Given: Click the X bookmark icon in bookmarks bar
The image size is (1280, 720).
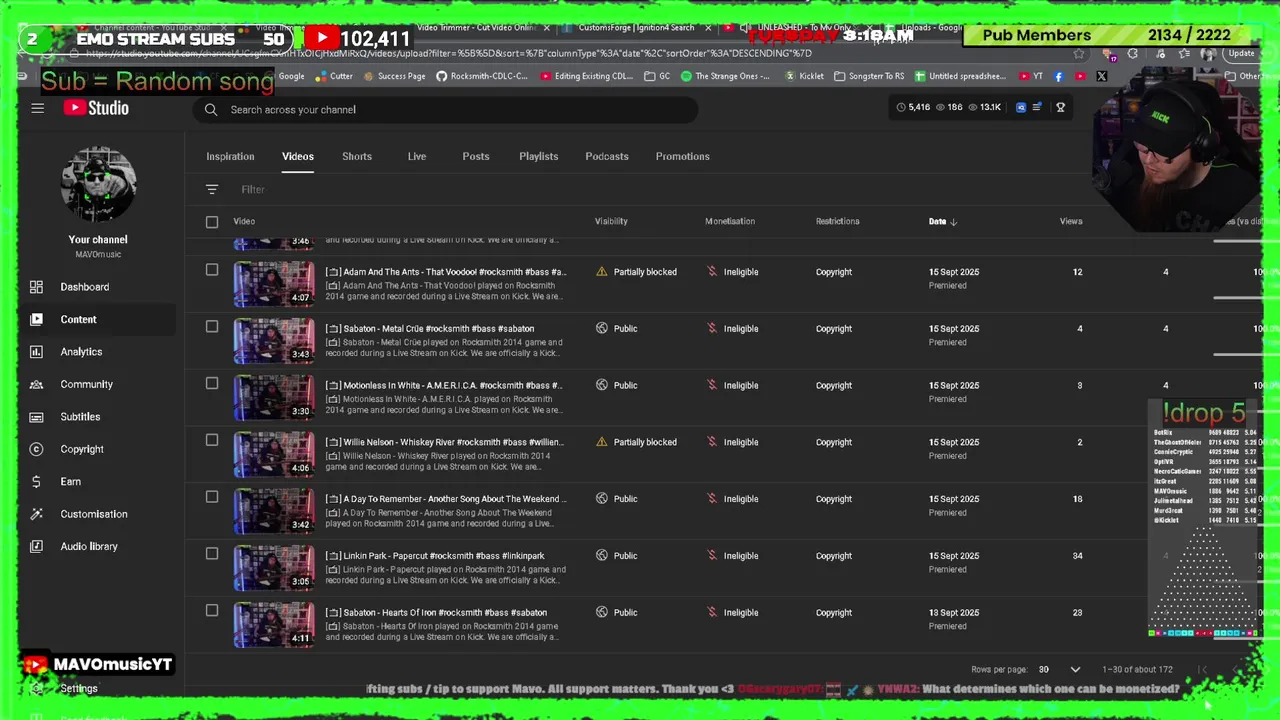Looking at the screenshot, I should tap(1101, 76).
